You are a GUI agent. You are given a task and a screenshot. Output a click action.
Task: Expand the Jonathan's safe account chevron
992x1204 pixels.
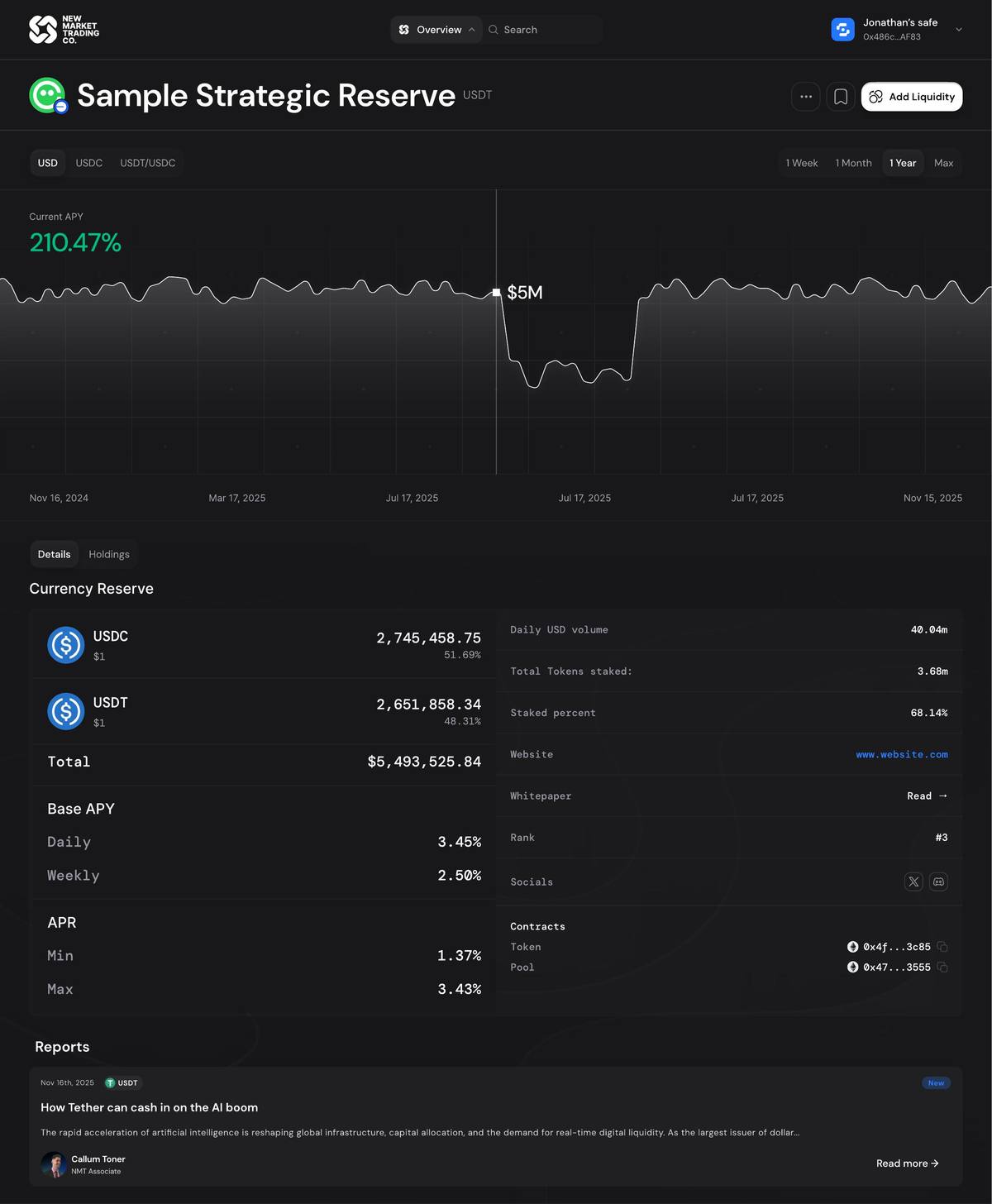(959, 30)
